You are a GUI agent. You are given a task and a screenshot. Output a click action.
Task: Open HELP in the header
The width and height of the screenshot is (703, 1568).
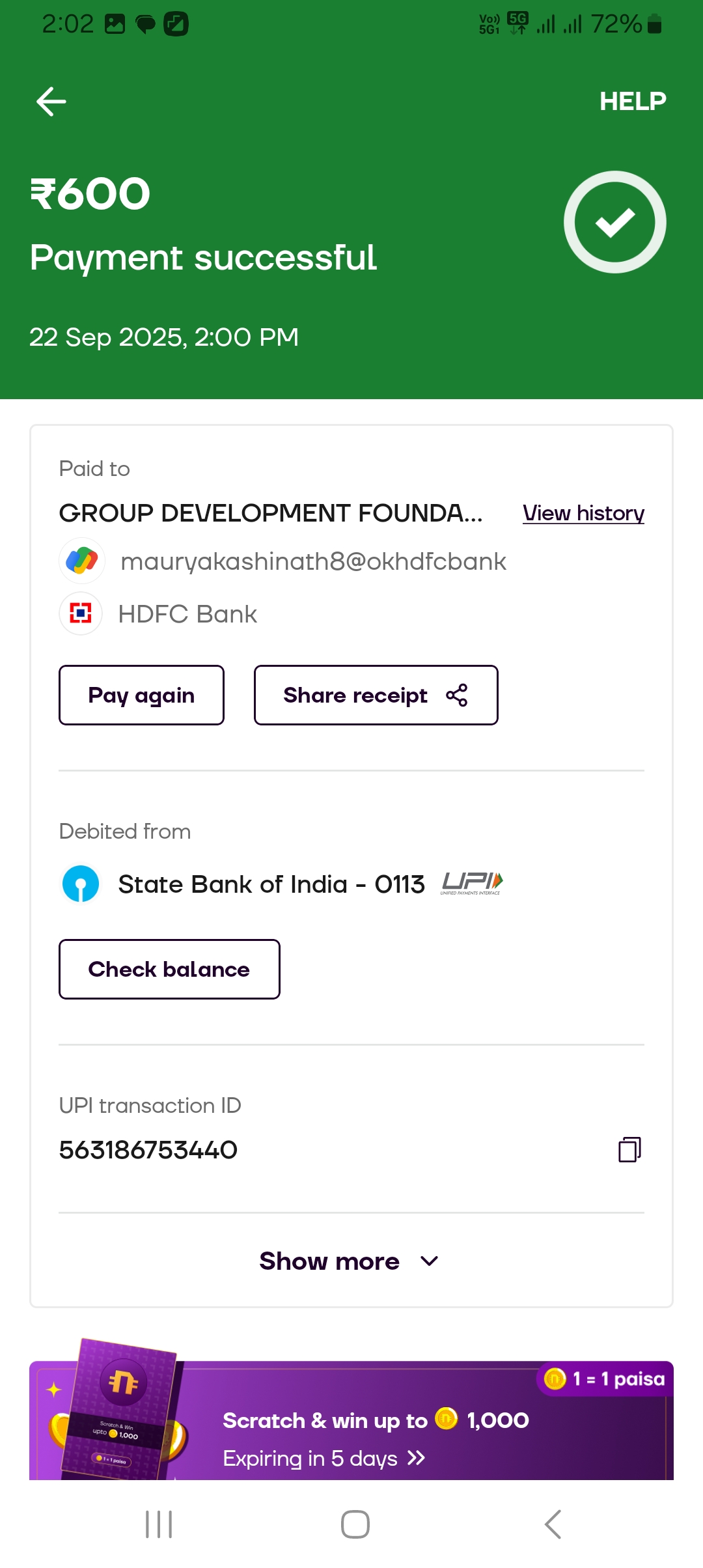coord(632,101)
